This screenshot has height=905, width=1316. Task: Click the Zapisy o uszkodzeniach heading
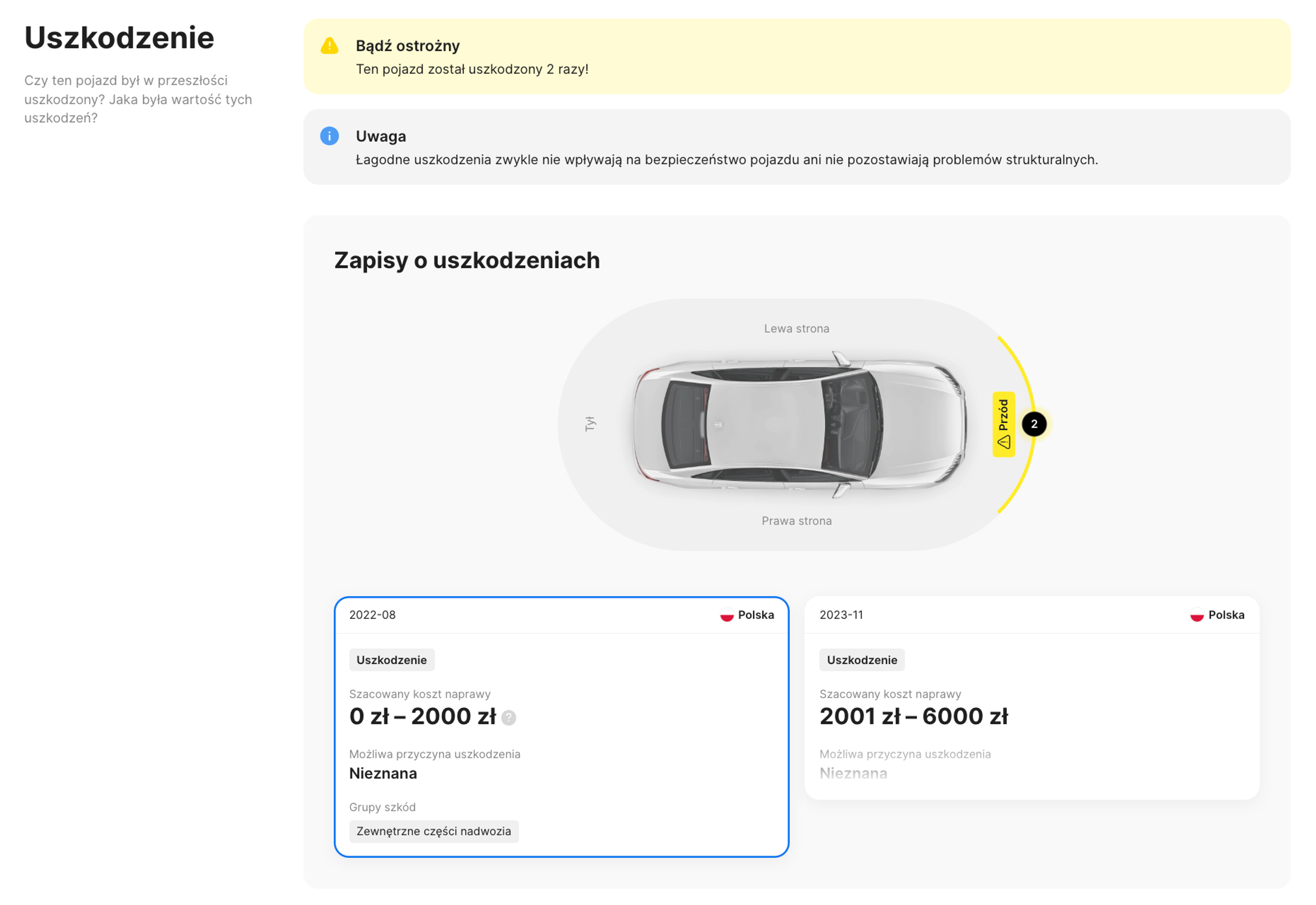(x=466, y=260)
